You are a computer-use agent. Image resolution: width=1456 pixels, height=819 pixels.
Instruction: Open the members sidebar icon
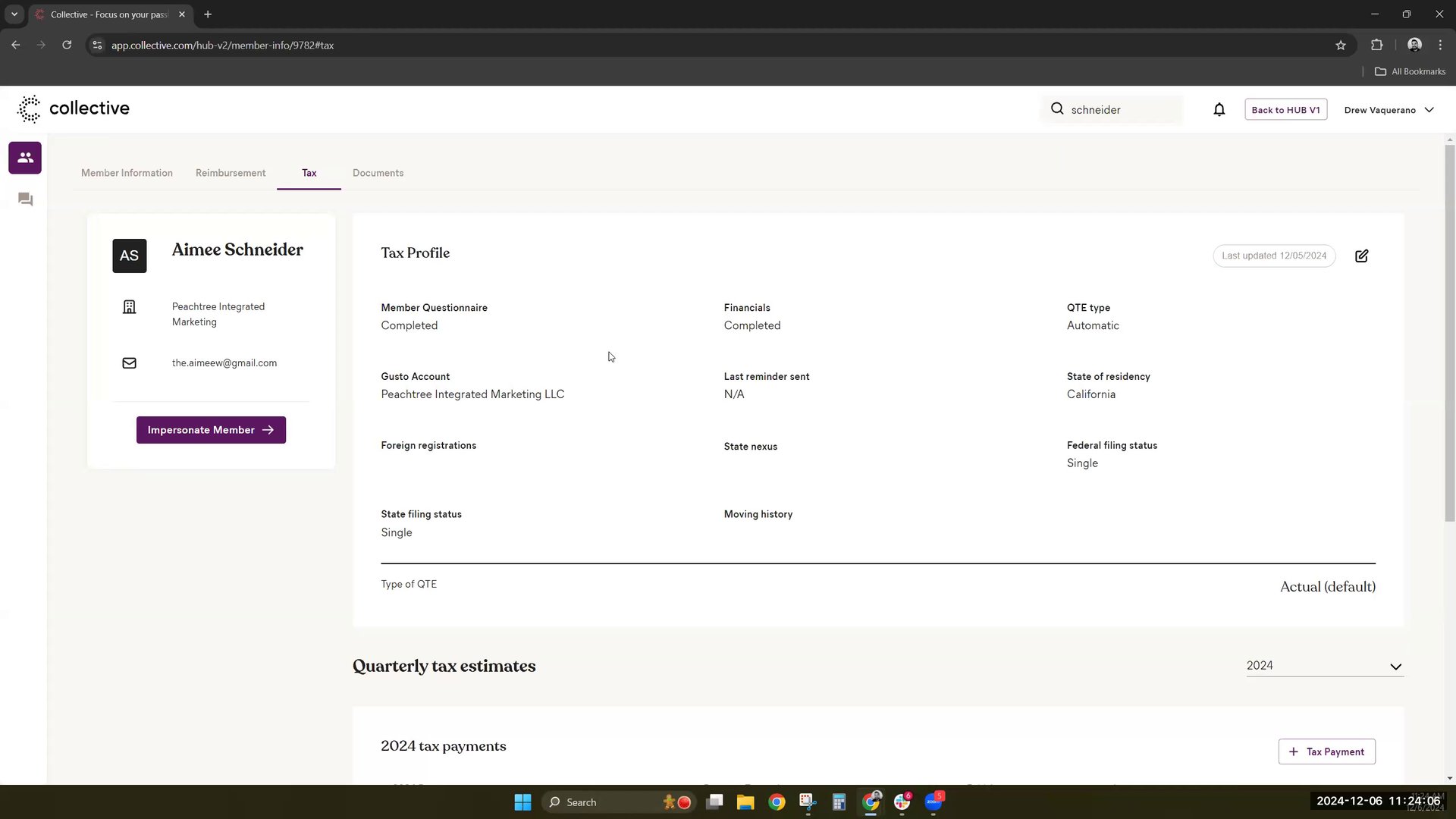coord(25,158)
